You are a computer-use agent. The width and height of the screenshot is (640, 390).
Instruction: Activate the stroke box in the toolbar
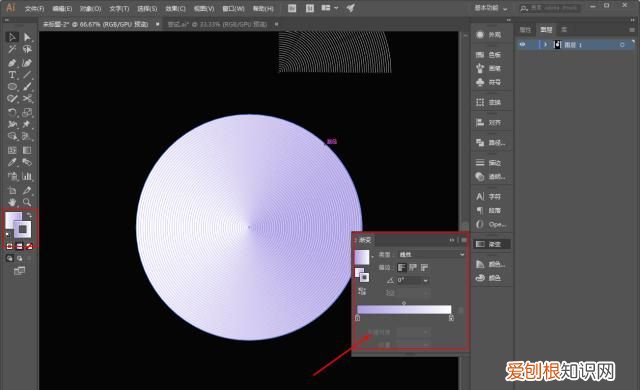click(x=23, y=230)
